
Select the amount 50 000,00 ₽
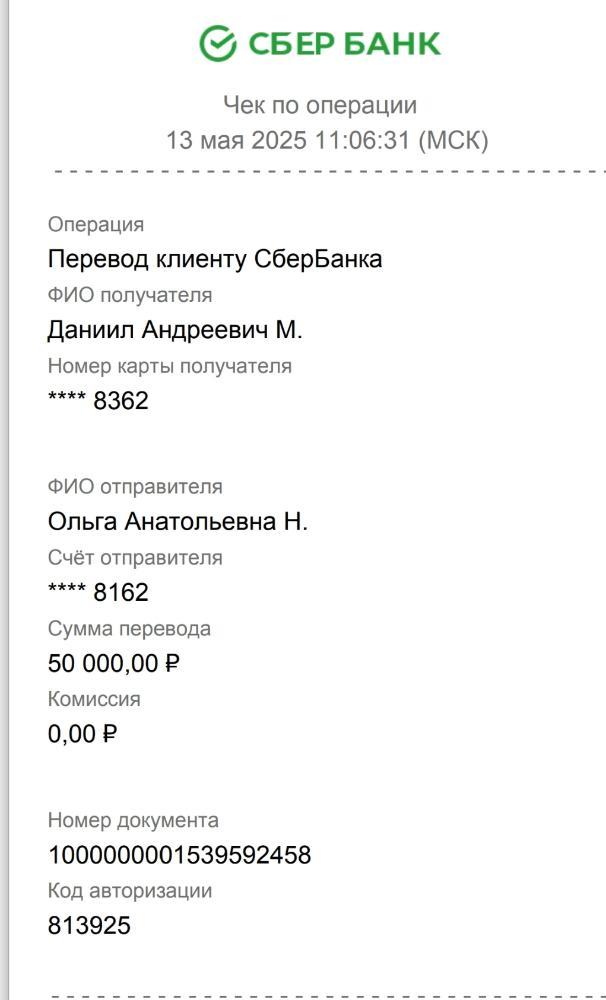tap(114, 663)
